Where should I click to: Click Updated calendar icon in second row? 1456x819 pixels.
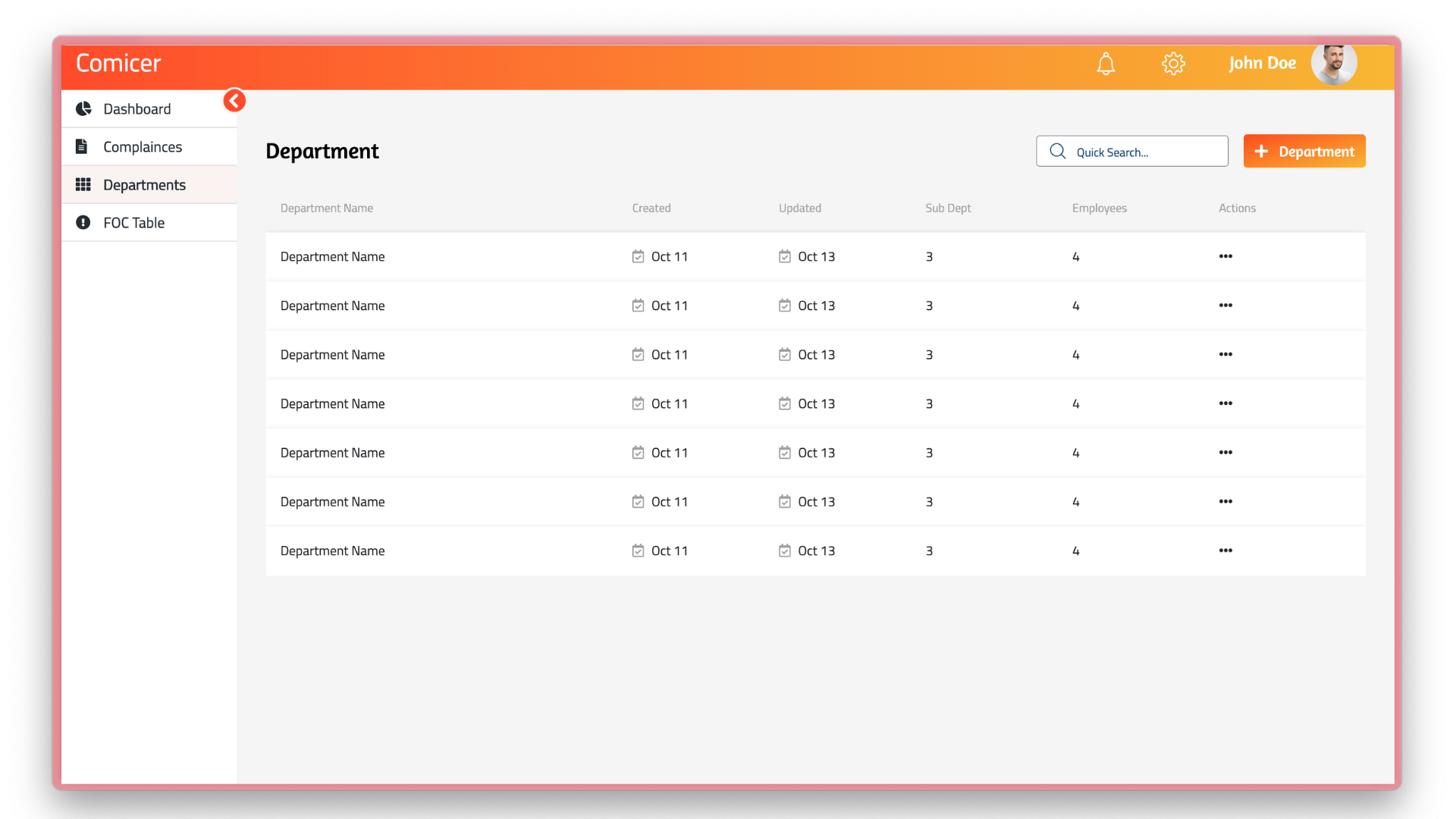click(x=785, y=306)
